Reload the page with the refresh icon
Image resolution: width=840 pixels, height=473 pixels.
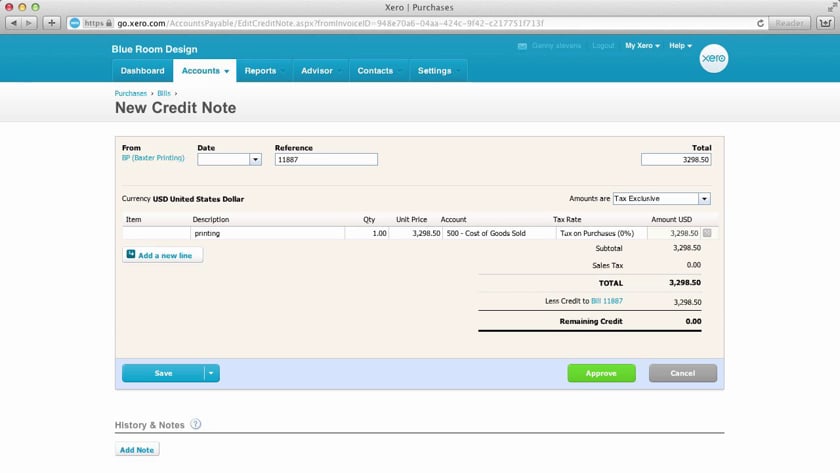760,23
